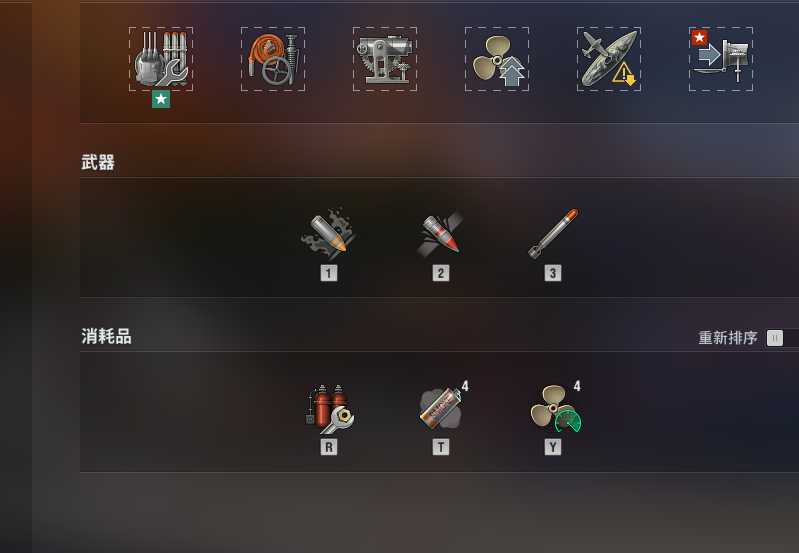Select the smoke generator consumable
This screenshot has height=553, width=799.
(441, 408)
